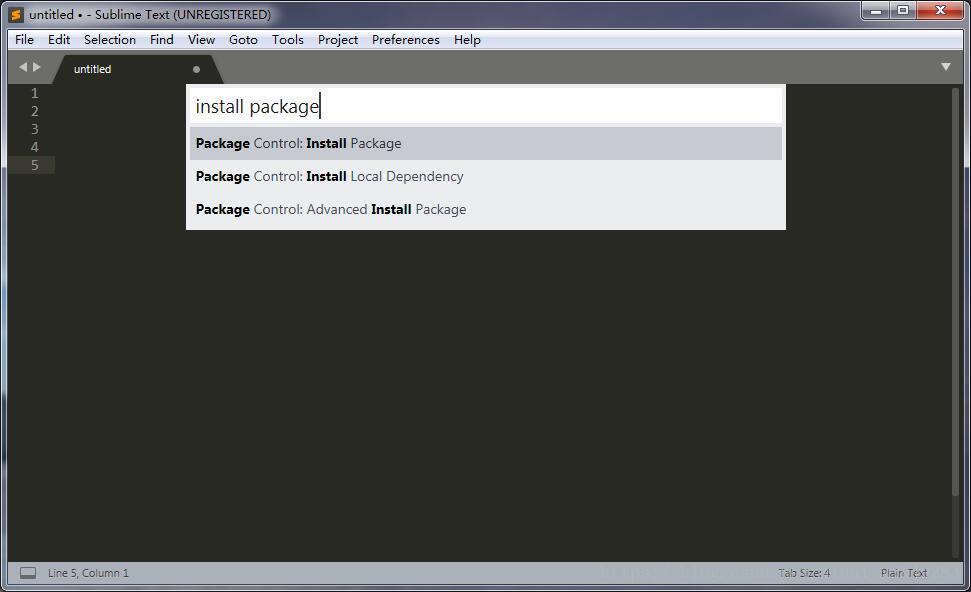Click line number 2 in the gutter
Image resolution: width=971 pixels, height=592 pixels.
click(x=35, y=111)
